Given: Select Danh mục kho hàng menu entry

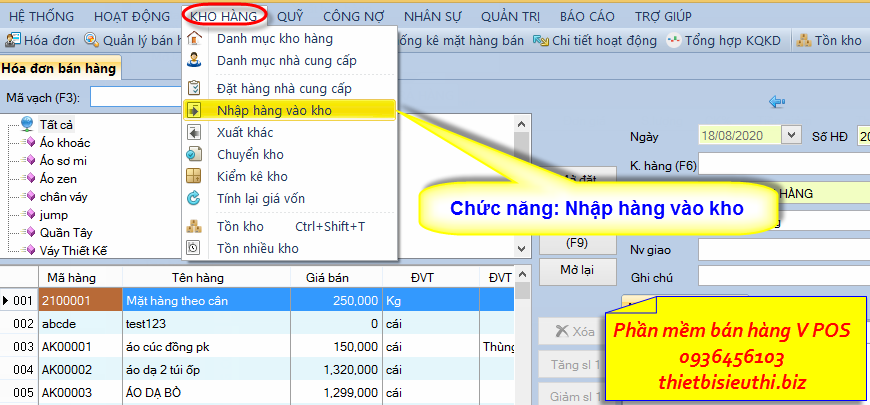Looking at the screenshot, I should tap(274, 39).
